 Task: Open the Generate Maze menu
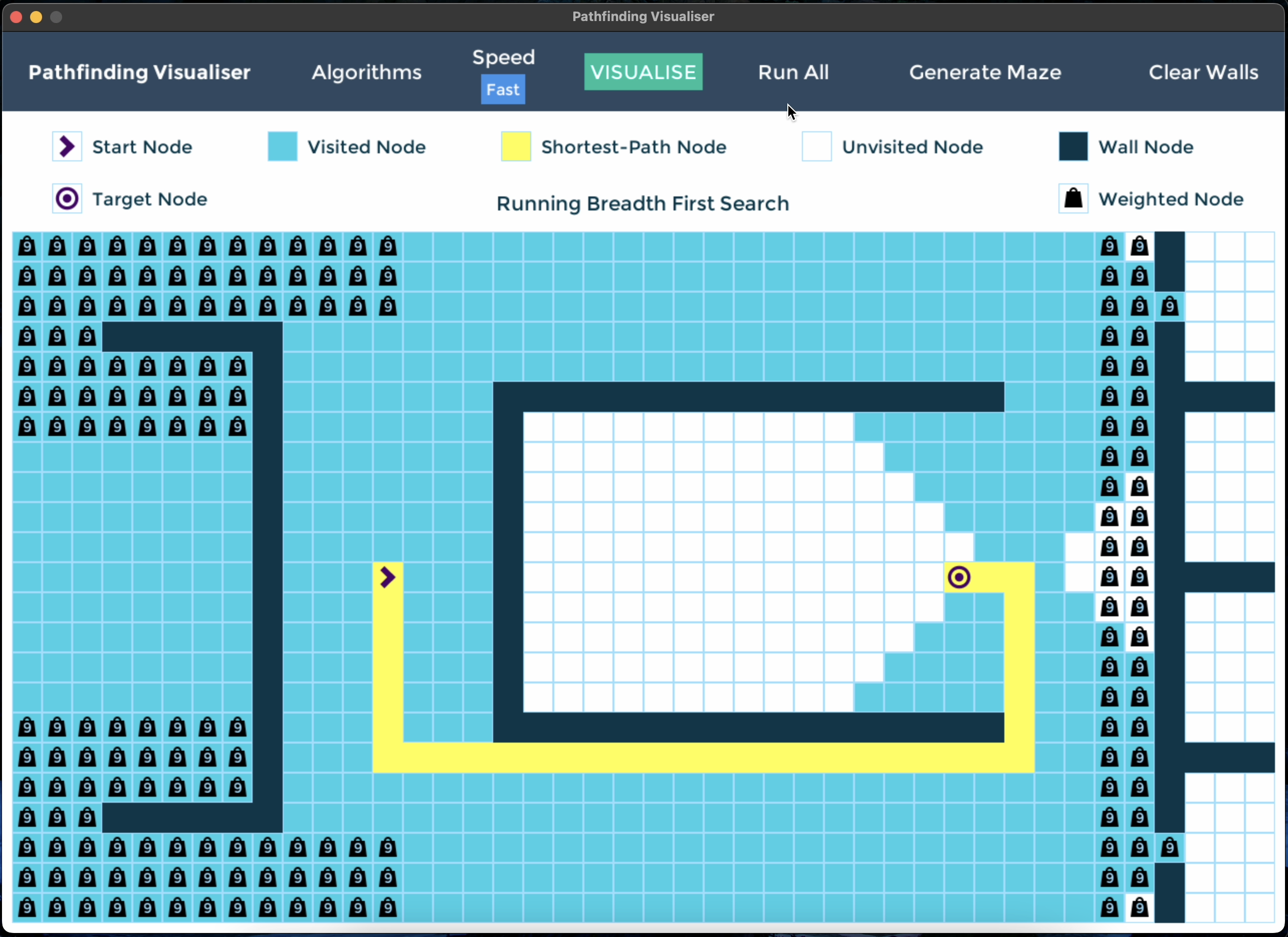pos(985,72)
